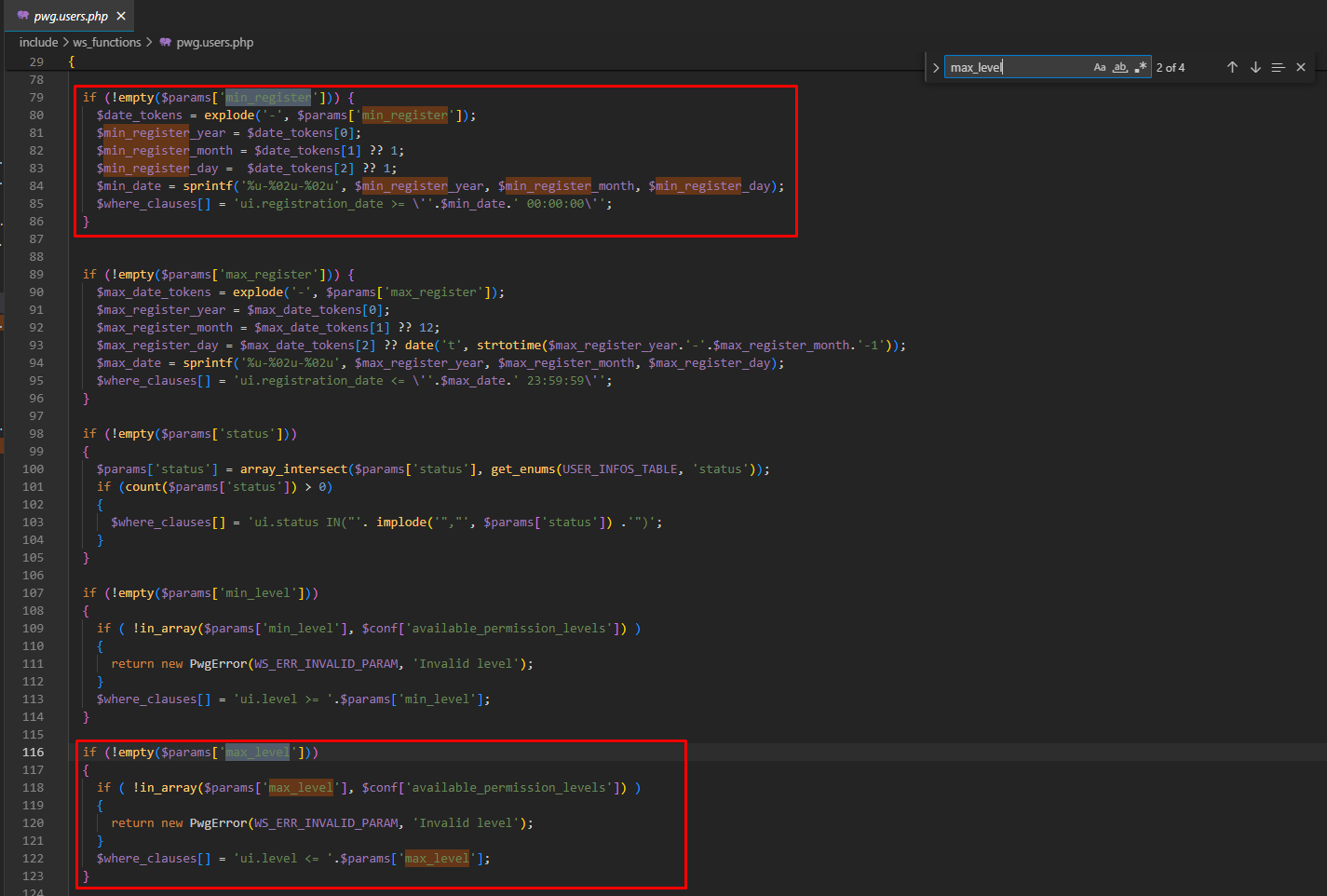The height and width of the screenshot is (896, 1327).
Task: Click 'max_register' on line 89
Action: point(268,274)
